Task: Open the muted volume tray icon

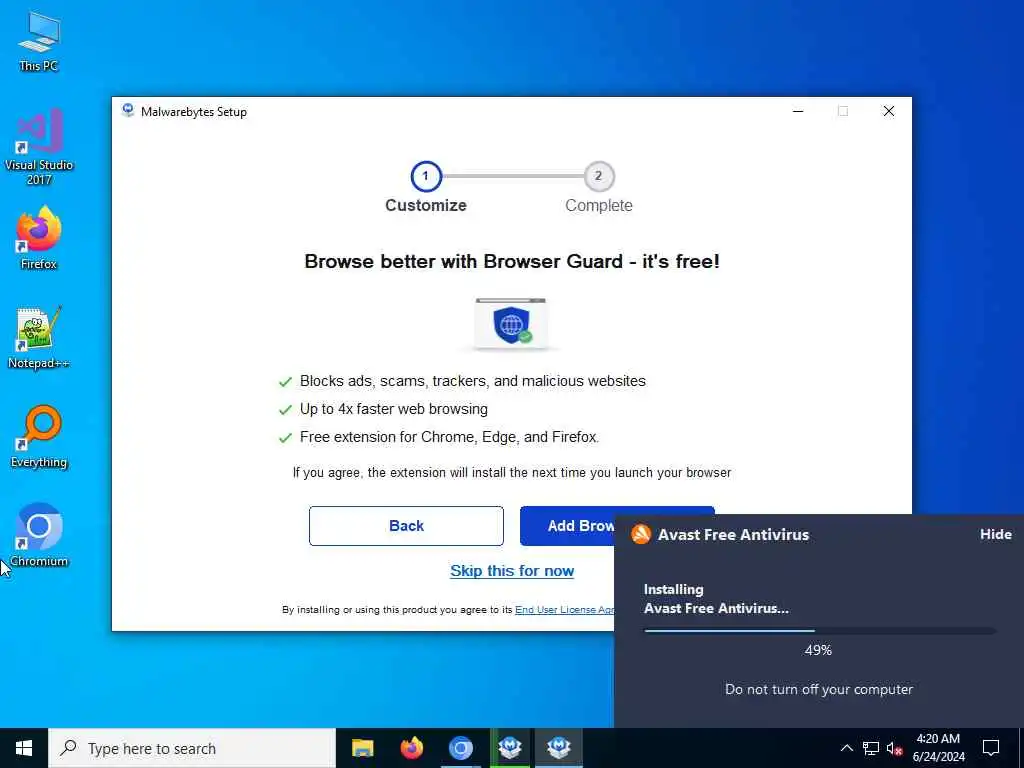Action: (x=894, y=748)
